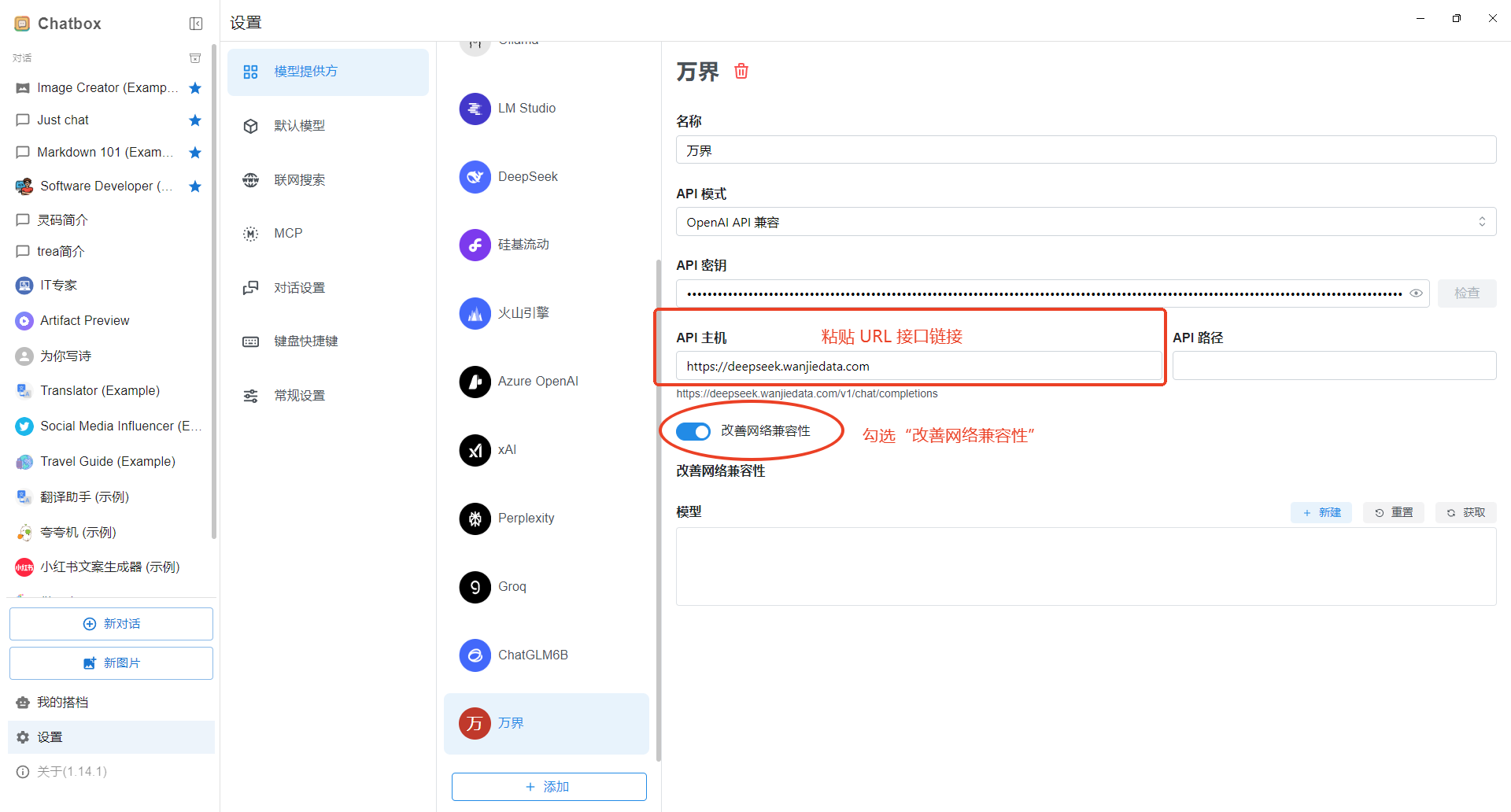Click the trea简介 chat bubble icon
This screenshot has width=1511, height=812.
pos(23,252)
